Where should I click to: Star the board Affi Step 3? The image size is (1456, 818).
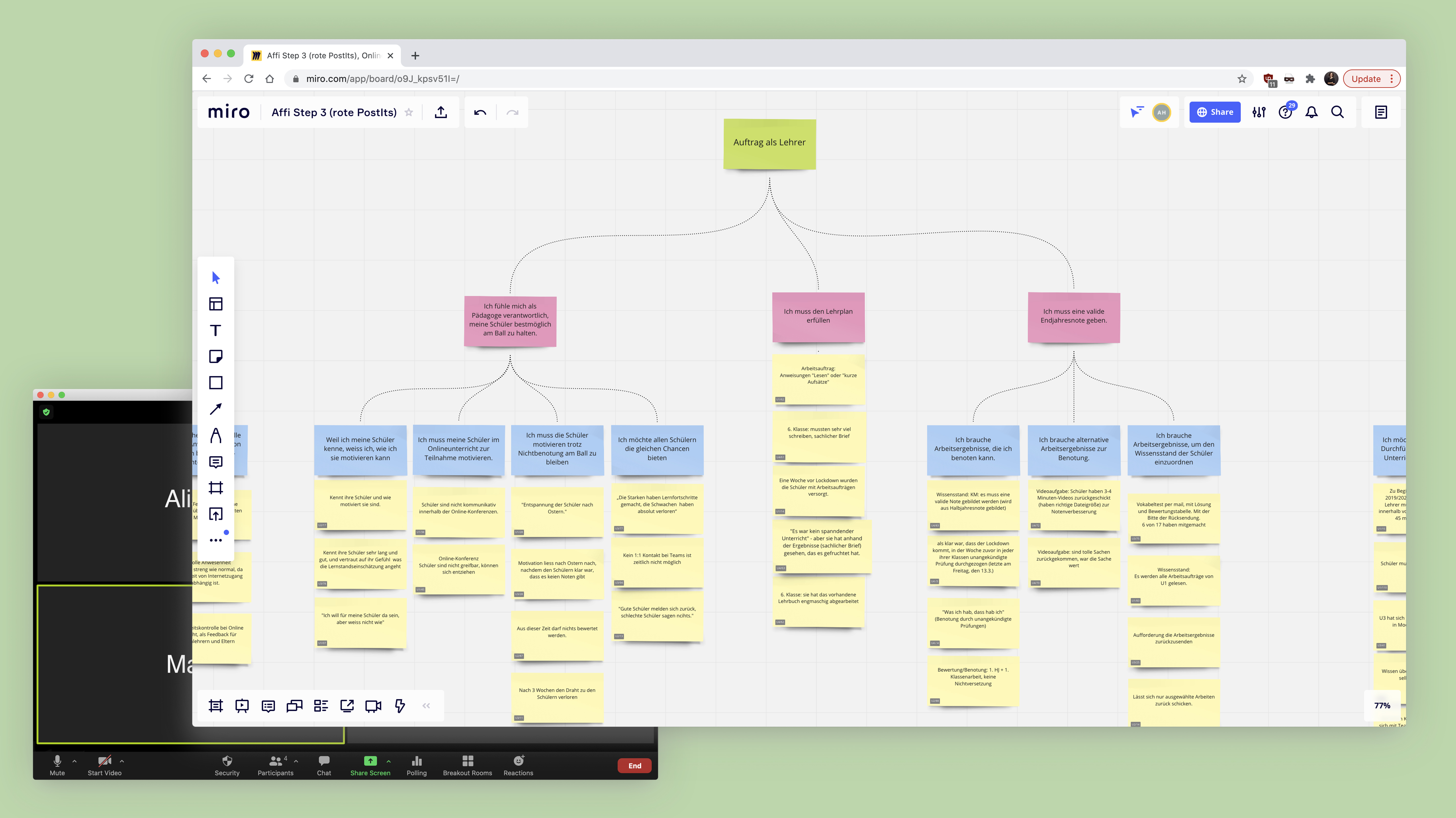click(409, 112)
